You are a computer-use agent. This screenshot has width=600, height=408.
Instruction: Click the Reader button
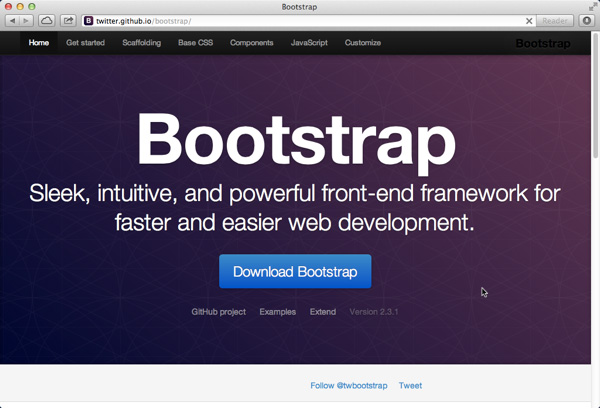pyautogui.click(x=554, y=21)
